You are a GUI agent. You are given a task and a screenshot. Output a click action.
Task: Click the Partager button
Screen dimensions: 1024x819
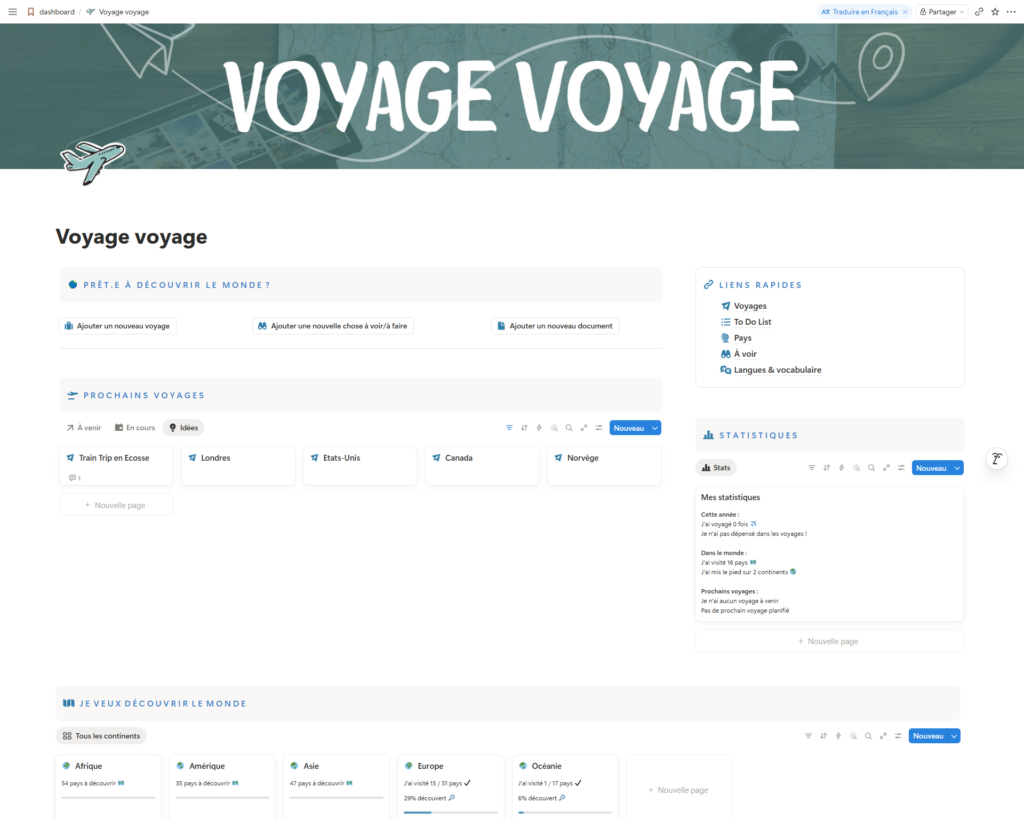941,11
